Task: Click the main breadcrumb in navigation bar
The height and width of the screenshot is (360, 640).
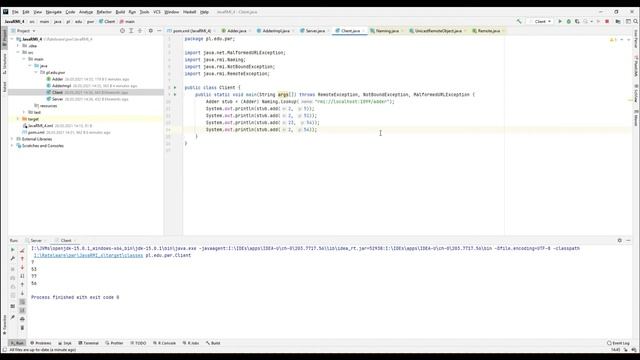Action: point(127,21)
